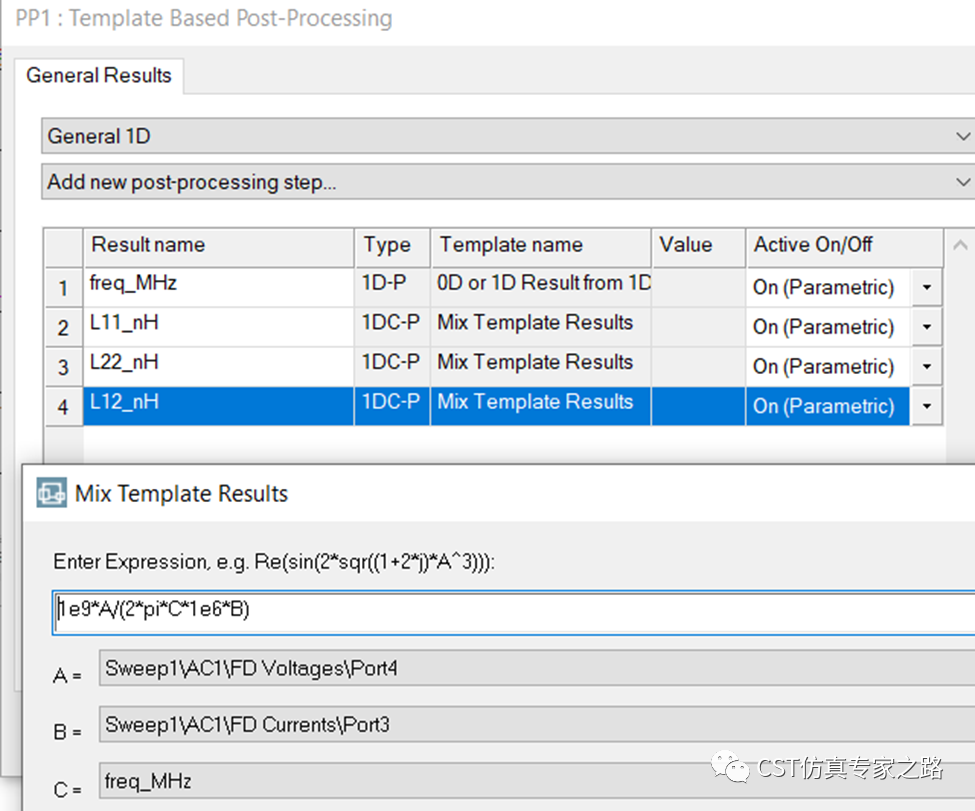Screen dimensions: 975x811
Task: Click the table scrollbar up arrow
Action: pyautogui.click(x=960, y=246)
